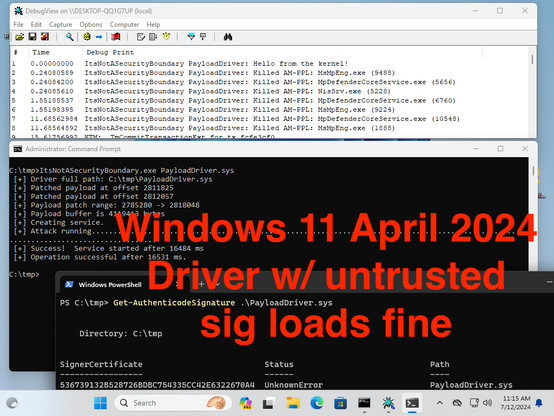The image size is (554, 416).
Task: Click 'Payload patch range' line in Command Prompt
Action: 107,205
